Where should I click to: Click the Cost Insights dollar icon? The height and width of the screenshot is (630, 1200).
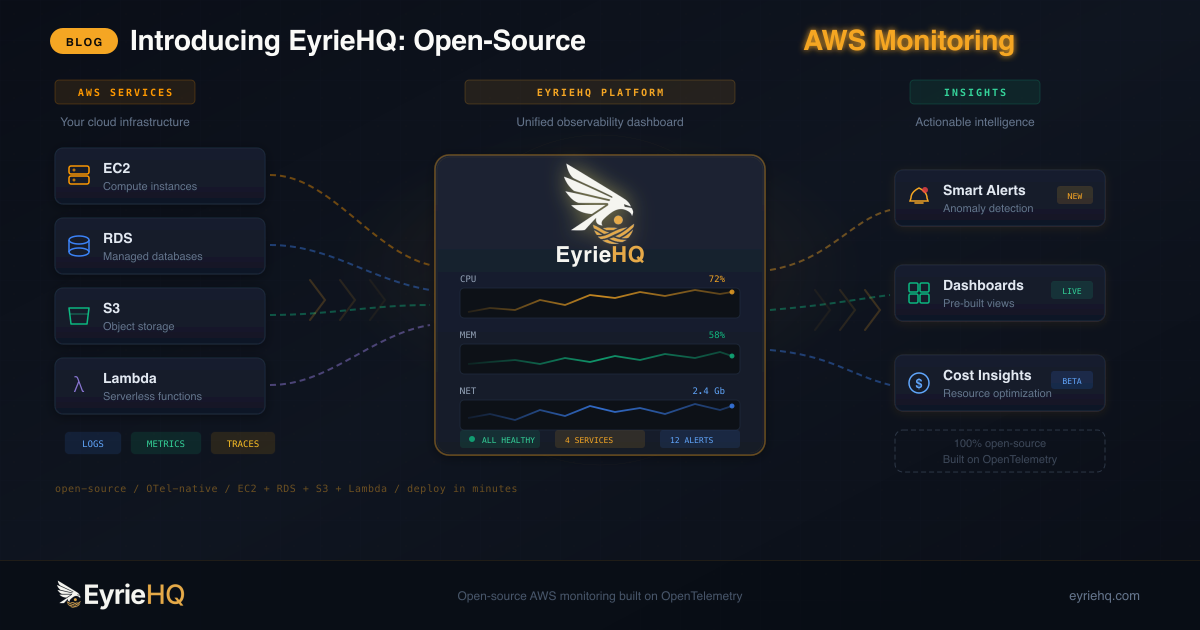click(x=918, y=382)
